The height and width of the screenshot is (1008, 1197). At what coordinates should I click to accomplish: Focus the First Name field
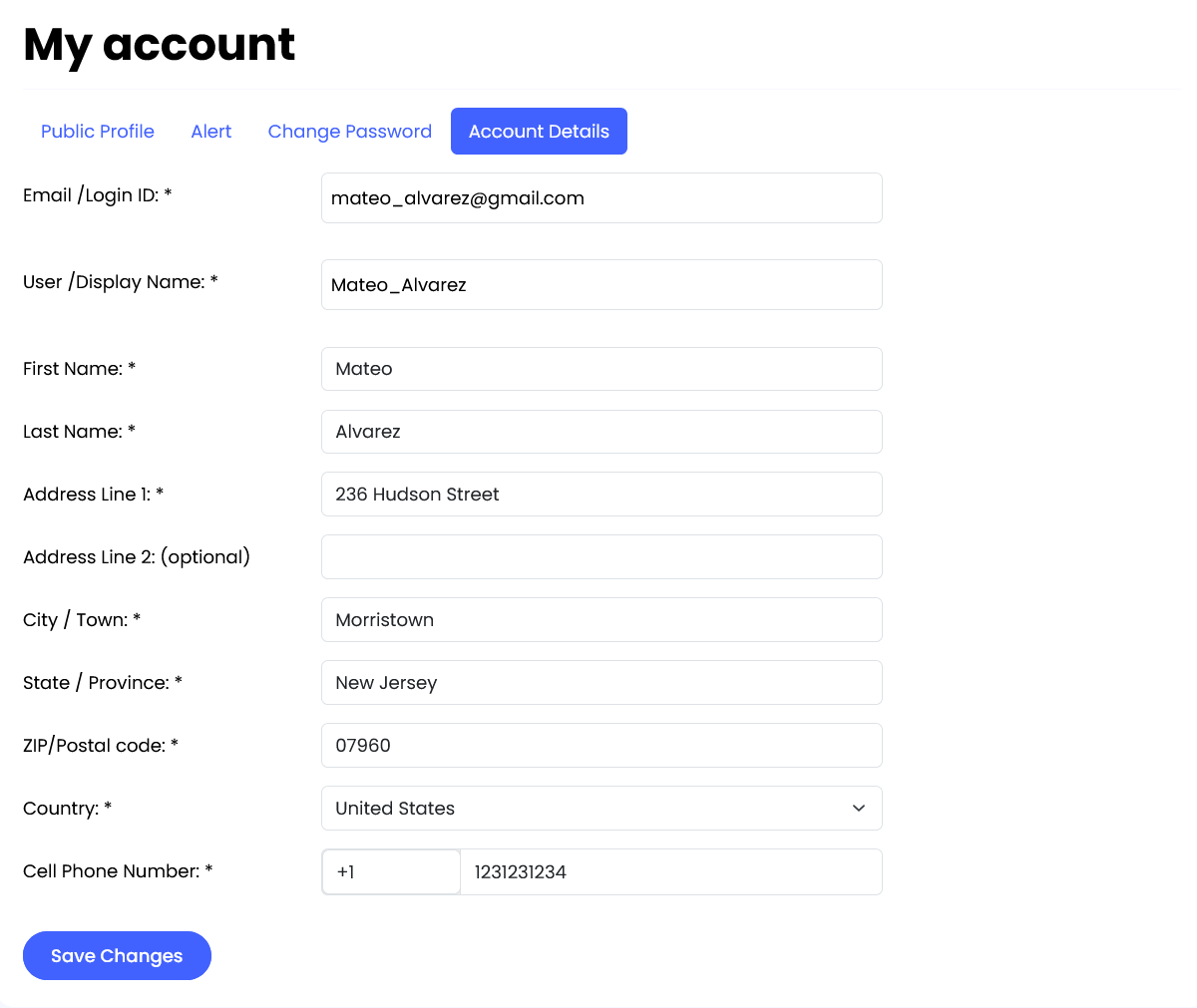tap(600, 369)
